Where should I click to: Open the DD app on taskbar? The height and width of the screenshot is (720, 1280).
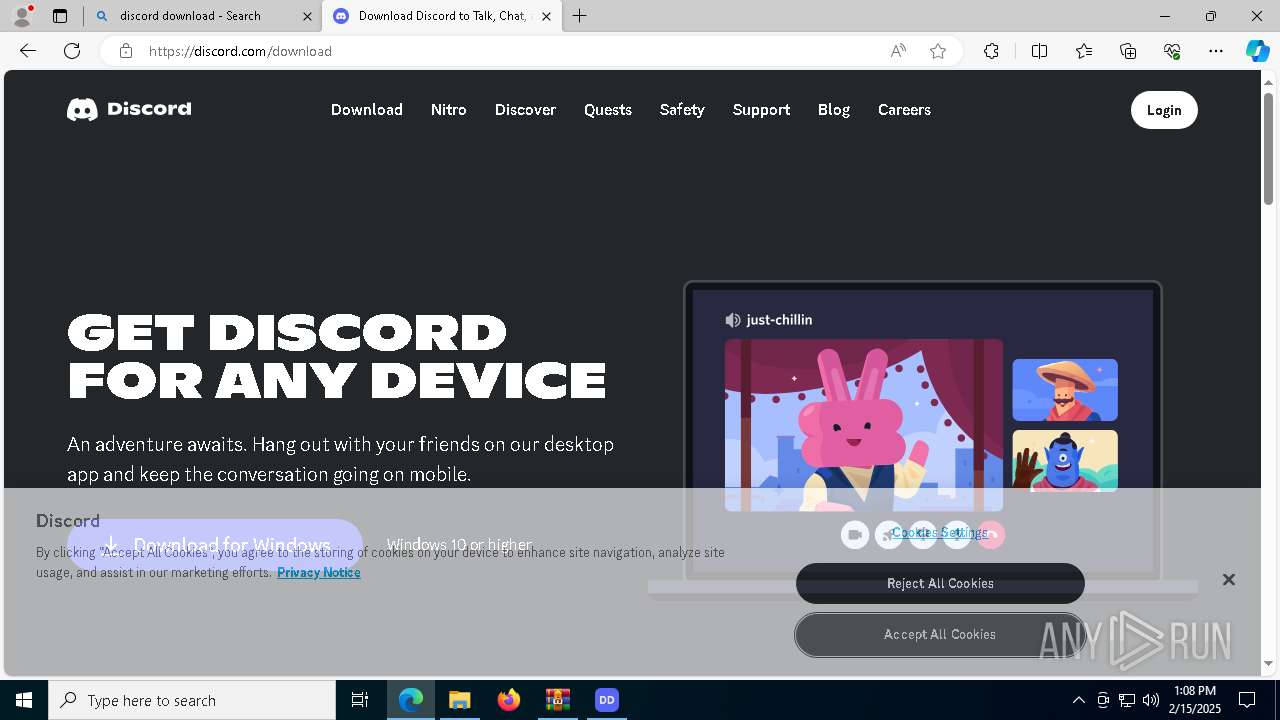click(606, 700)
